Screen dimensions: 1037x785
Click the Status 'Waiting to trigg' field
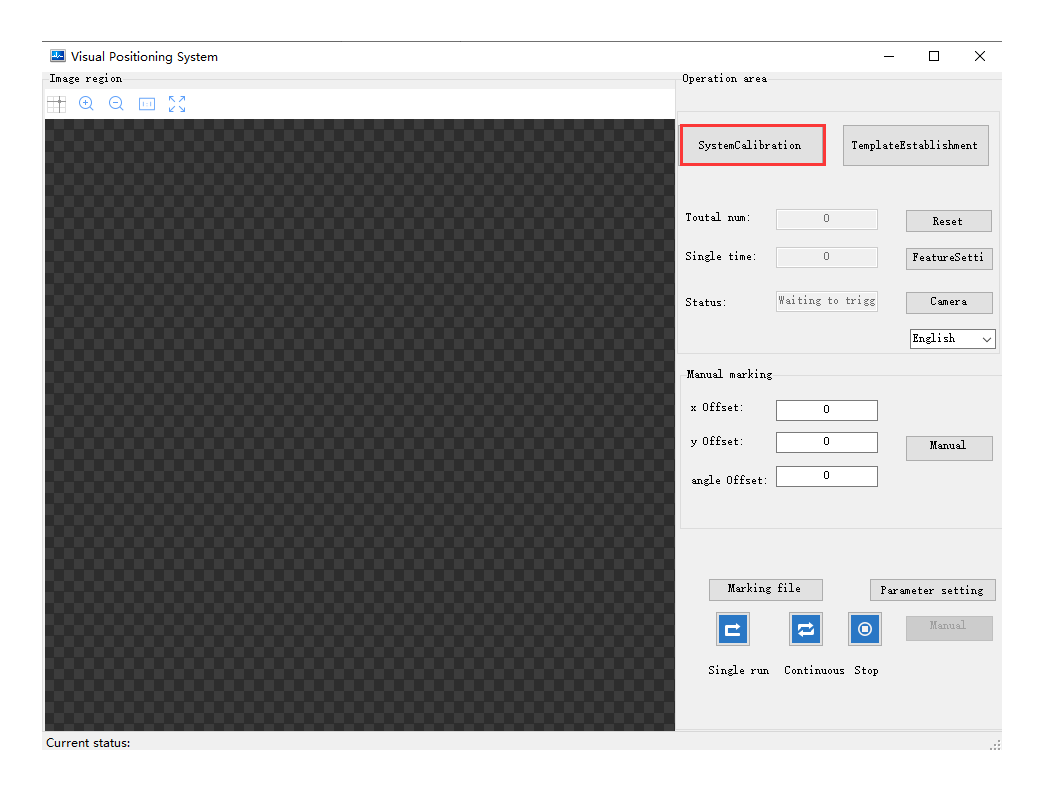[826, 301]
